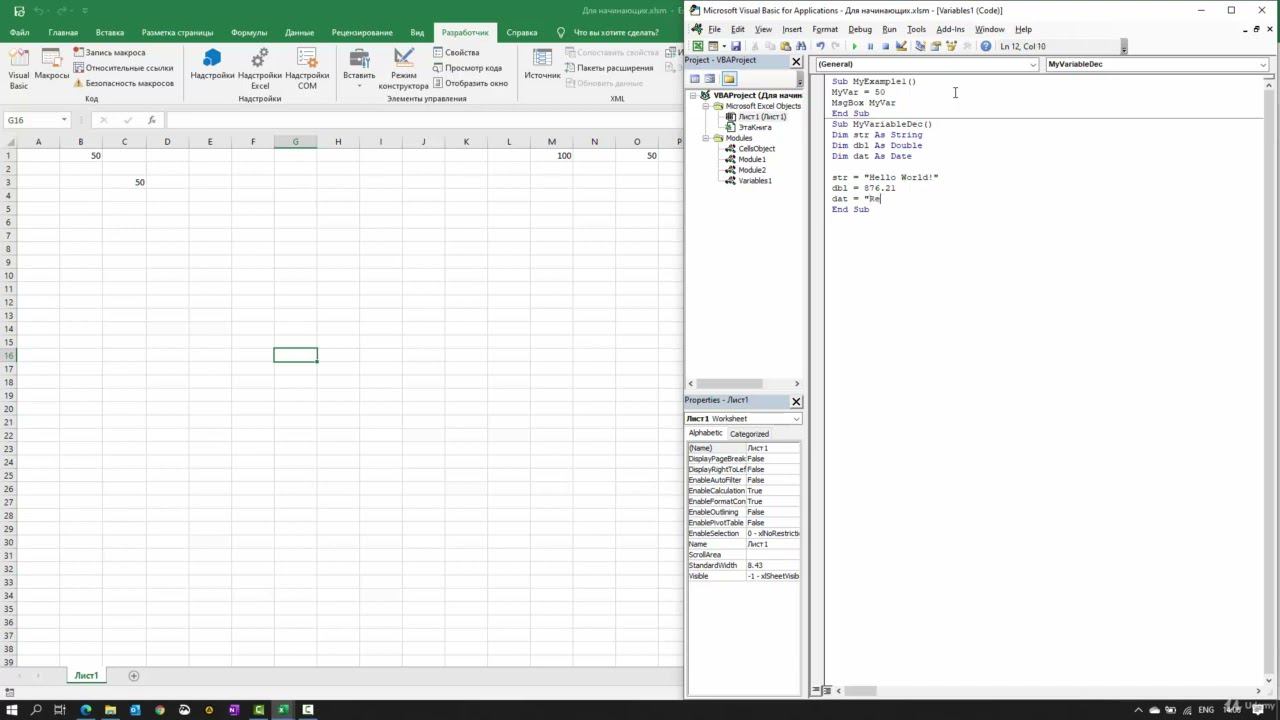Screen dimensions: 1280x720
Task: Open the Debug menu in VBA editor
Action: tap(859, 29)
